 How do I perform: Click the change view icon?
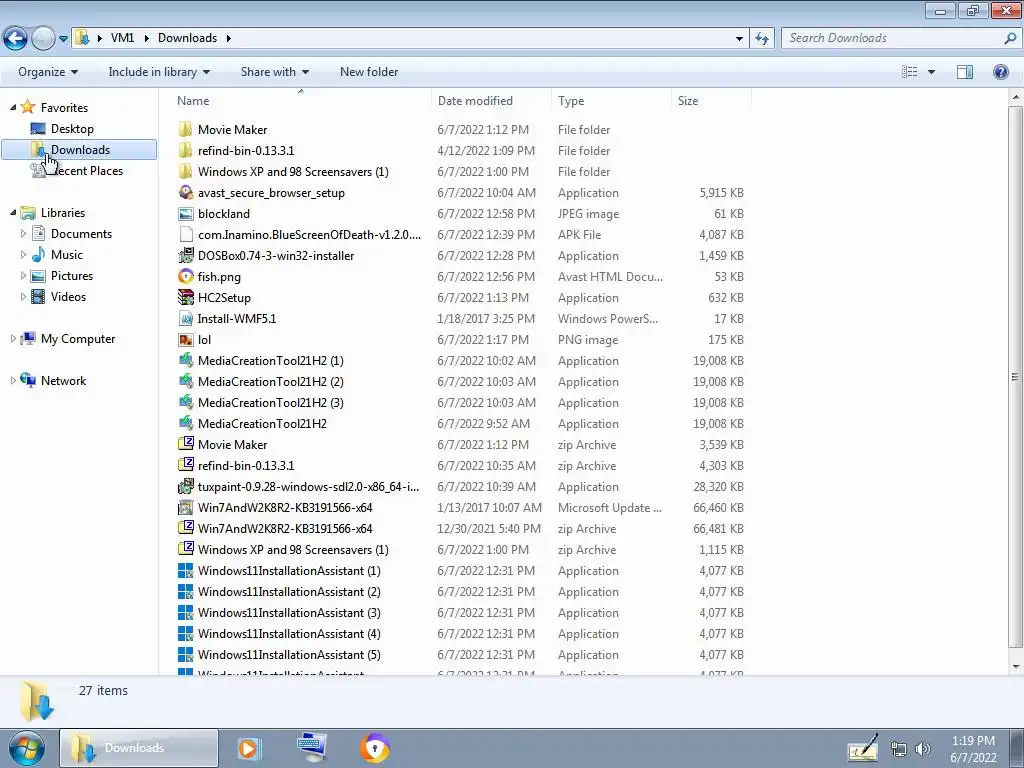coord(910,72)
